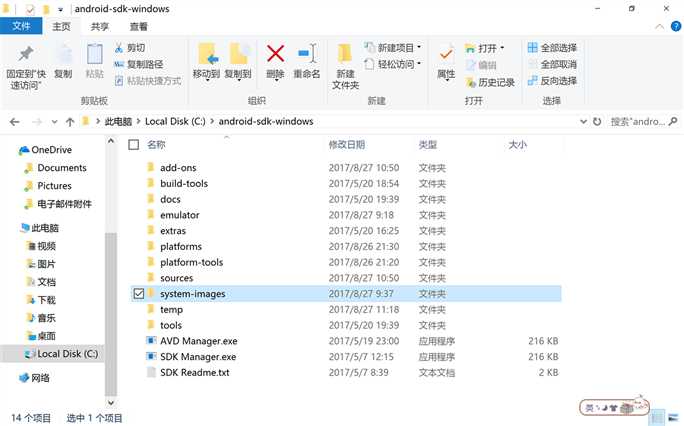
Task: Expand the Open (打开) dropdown arrow
Action: 502,48
